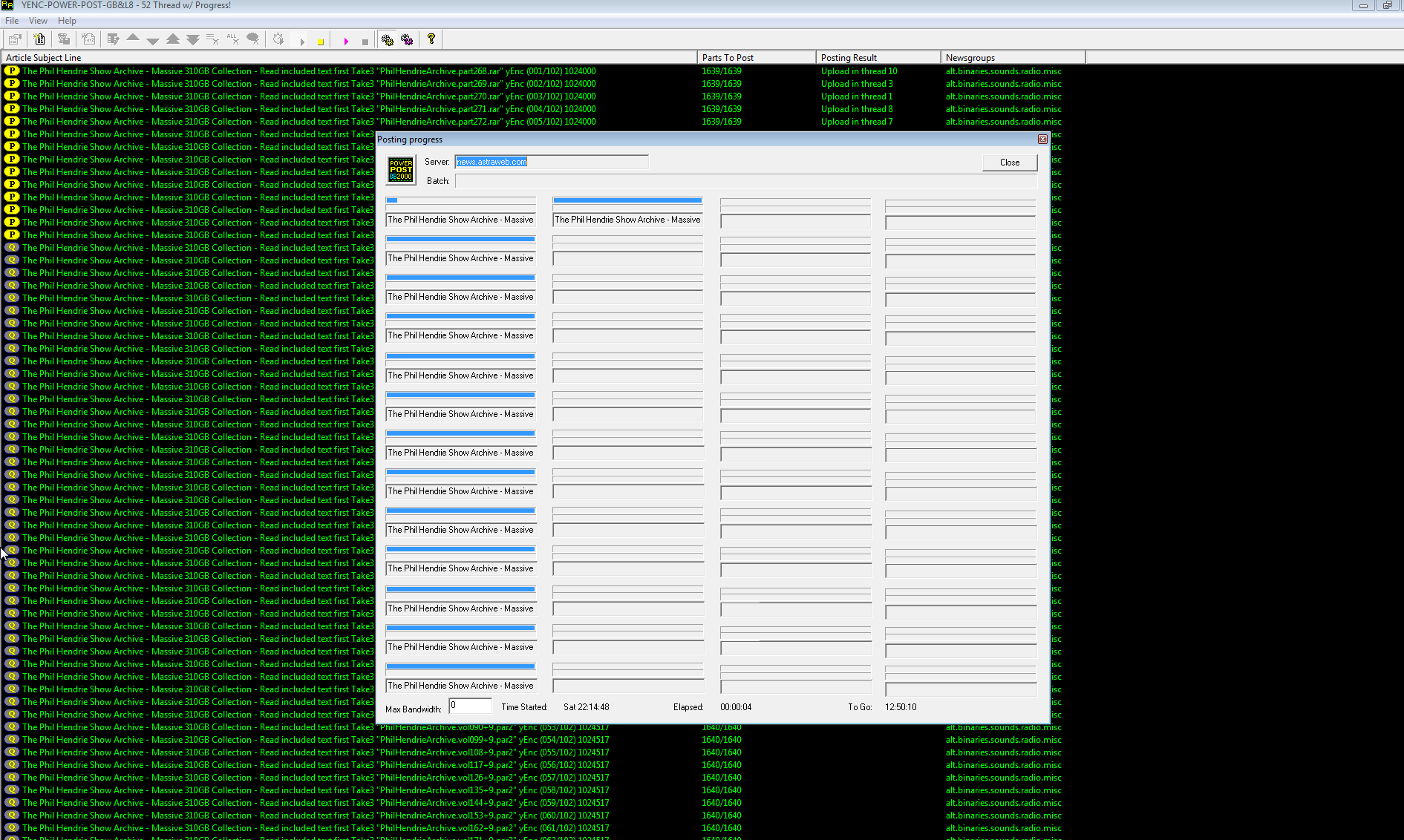Click the timer scheduled post icon
1404x840 pixels.
point(278,39)
